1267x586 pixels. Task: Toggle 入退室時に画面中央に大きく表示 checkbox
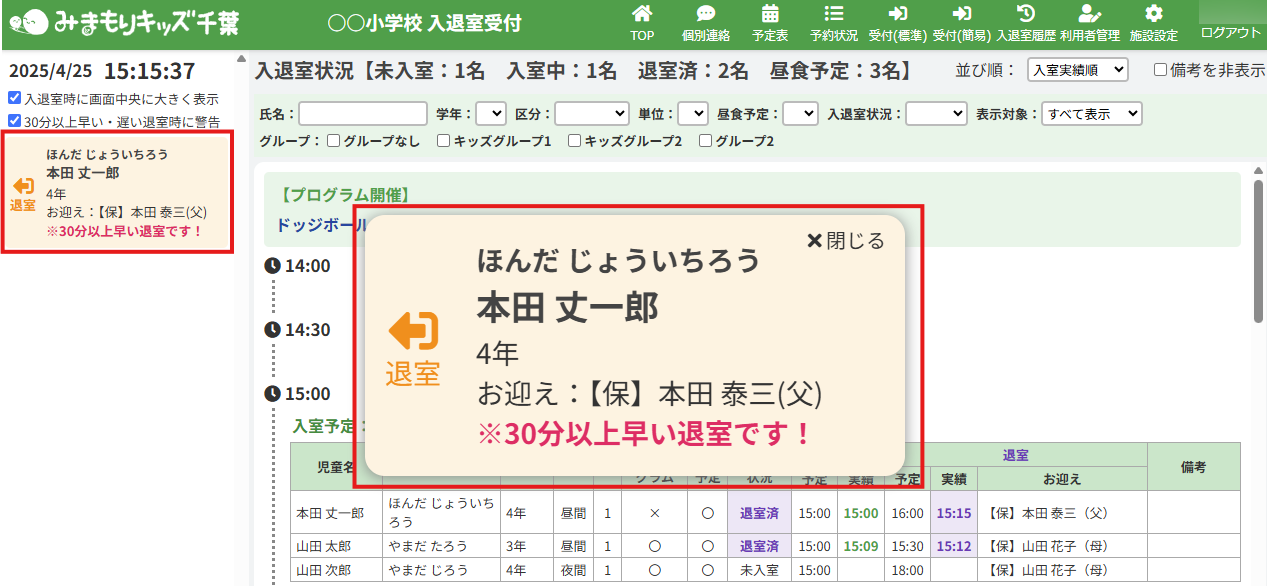14,99
